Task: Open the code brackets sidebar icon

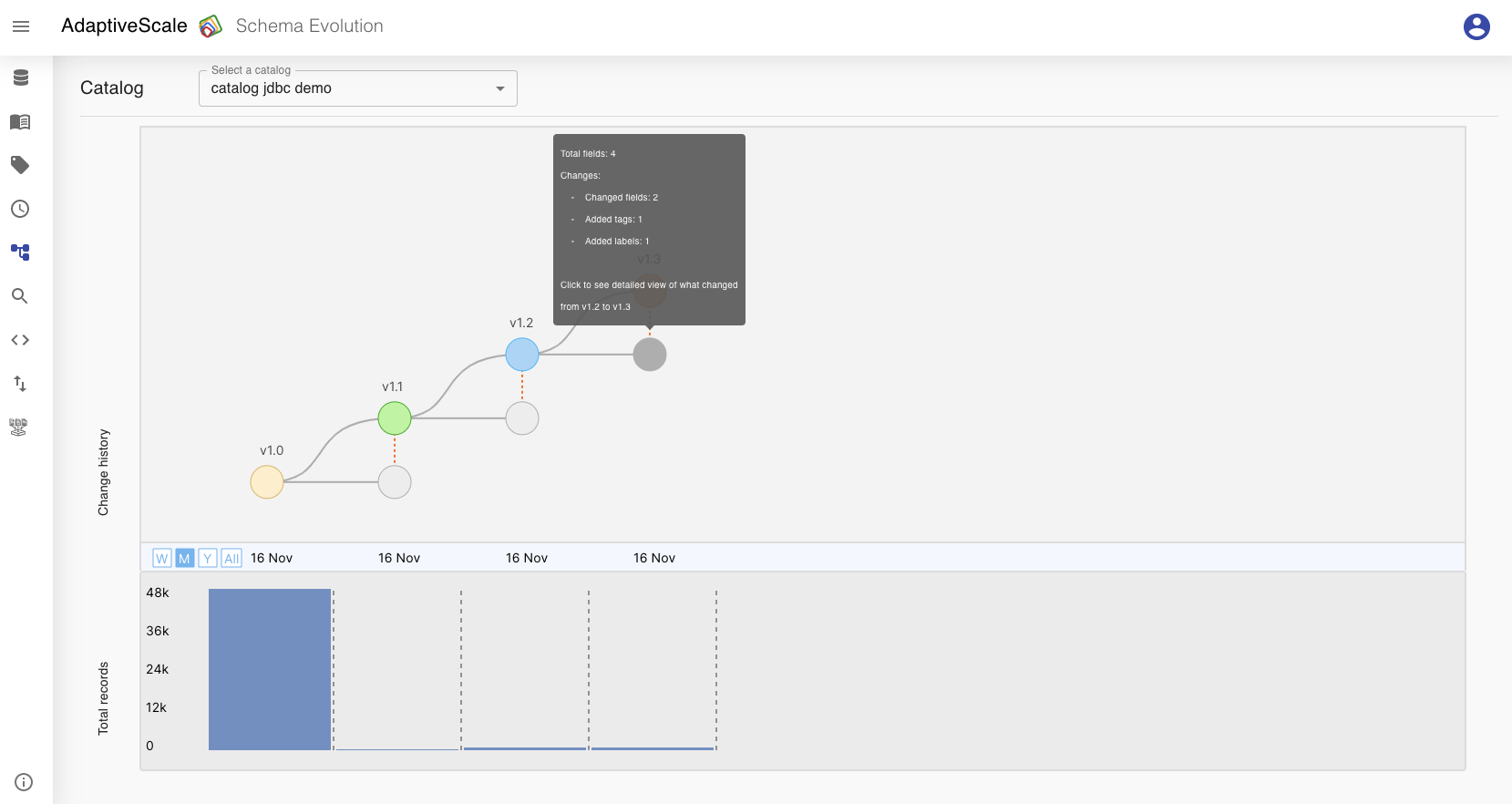Action: (20, 340)
